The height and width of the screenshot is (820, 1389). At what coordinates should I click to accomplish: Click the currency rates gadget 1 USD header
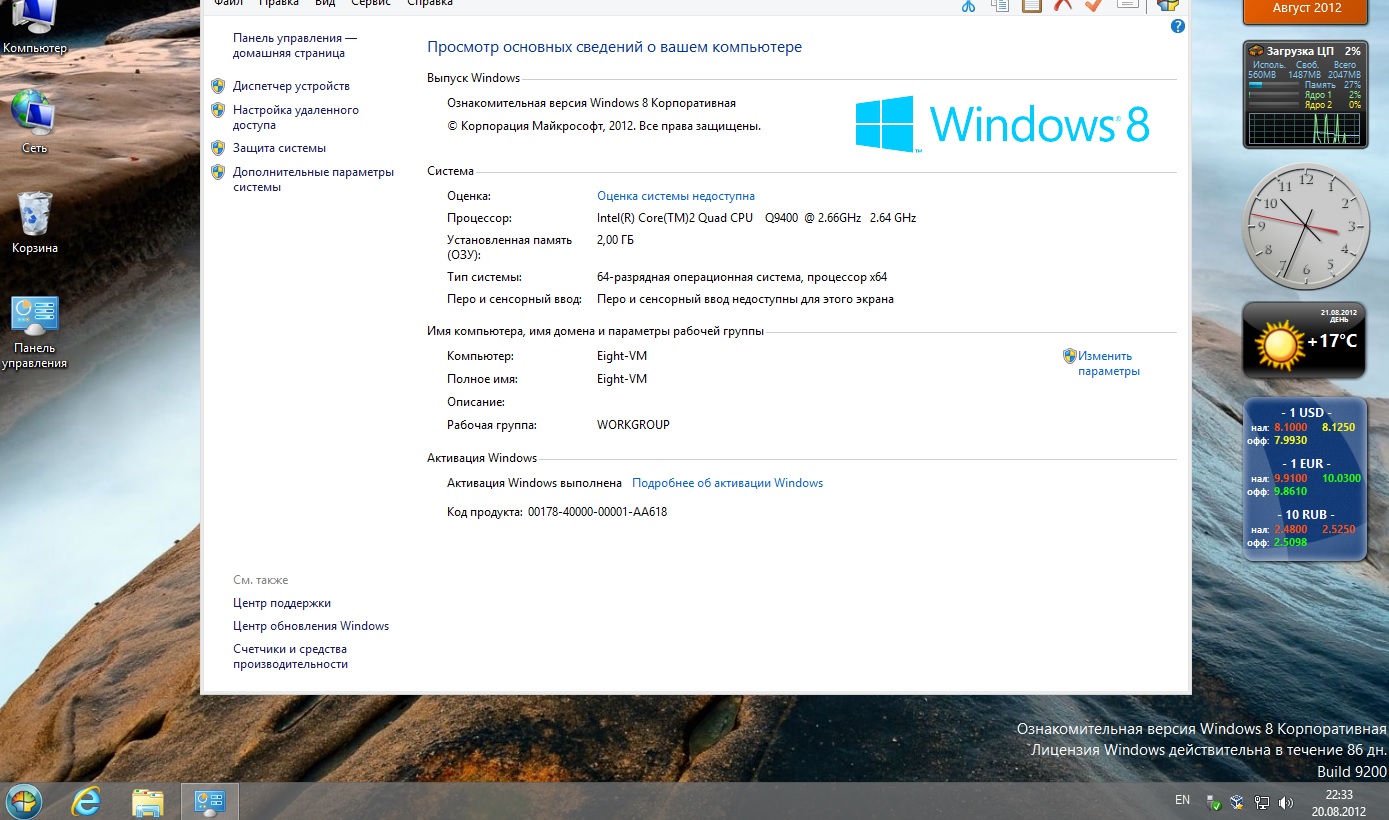click(x=1305, y=413)
